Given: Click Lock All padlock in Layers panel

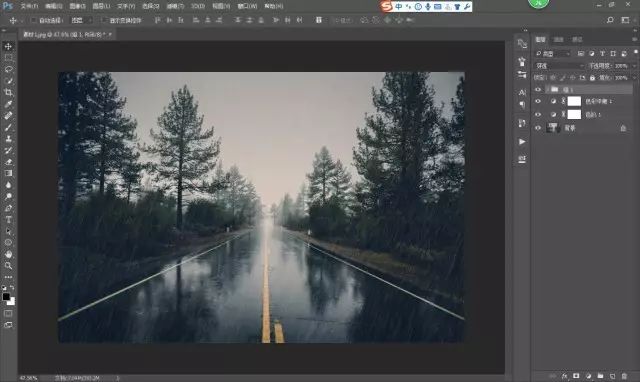Looking at the screenshot, I should (x=592, y=78).
